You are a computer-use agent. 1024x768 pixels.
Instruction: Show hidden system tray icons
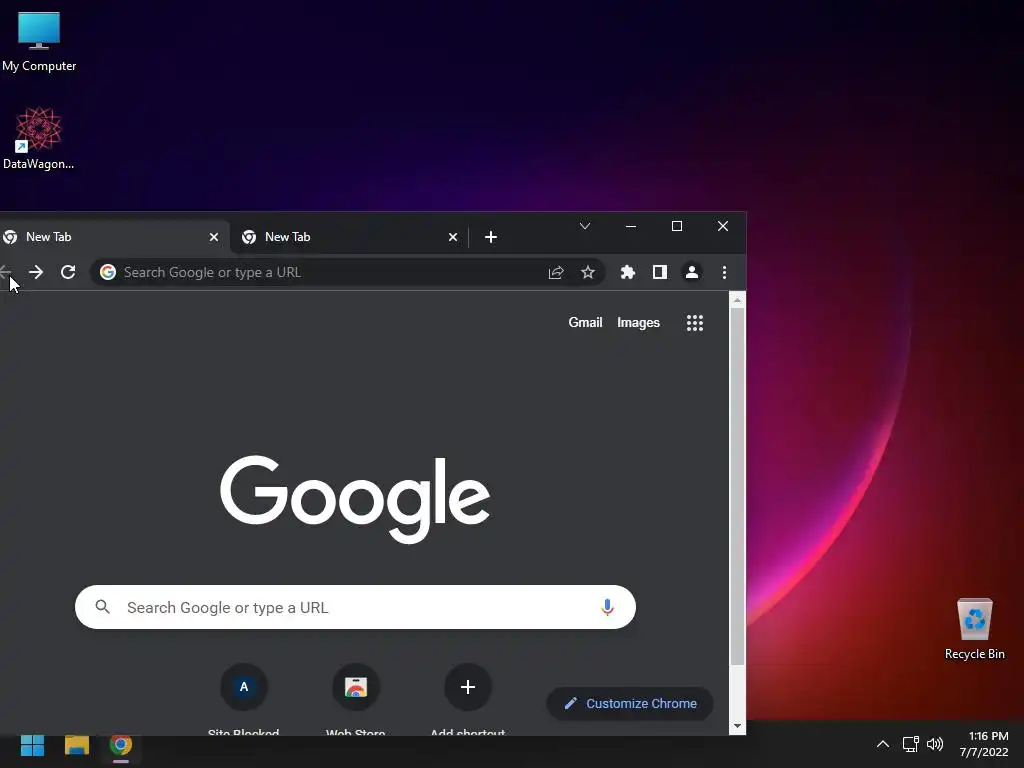(x=882, y=744)
